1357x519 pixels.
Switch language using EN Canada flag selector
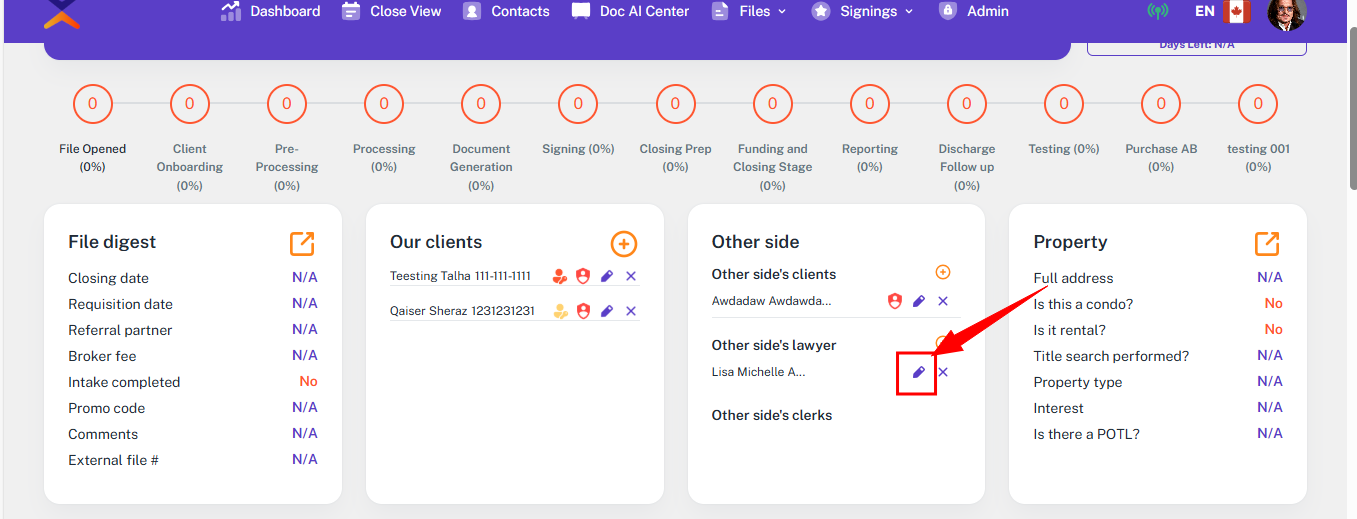1223,12
